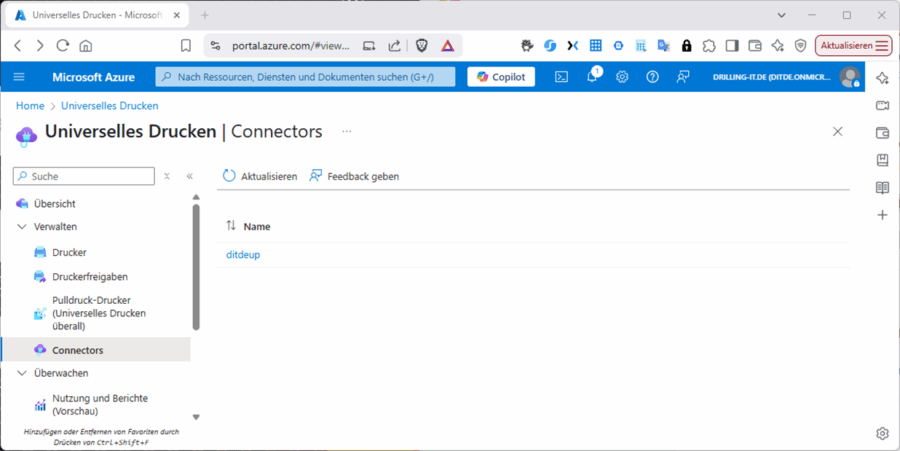The height and width of the screenshot is (451, 900).
Task: Clear the sidebar search with the X icon
Action: pyautogui.click(x=166, y=176)
